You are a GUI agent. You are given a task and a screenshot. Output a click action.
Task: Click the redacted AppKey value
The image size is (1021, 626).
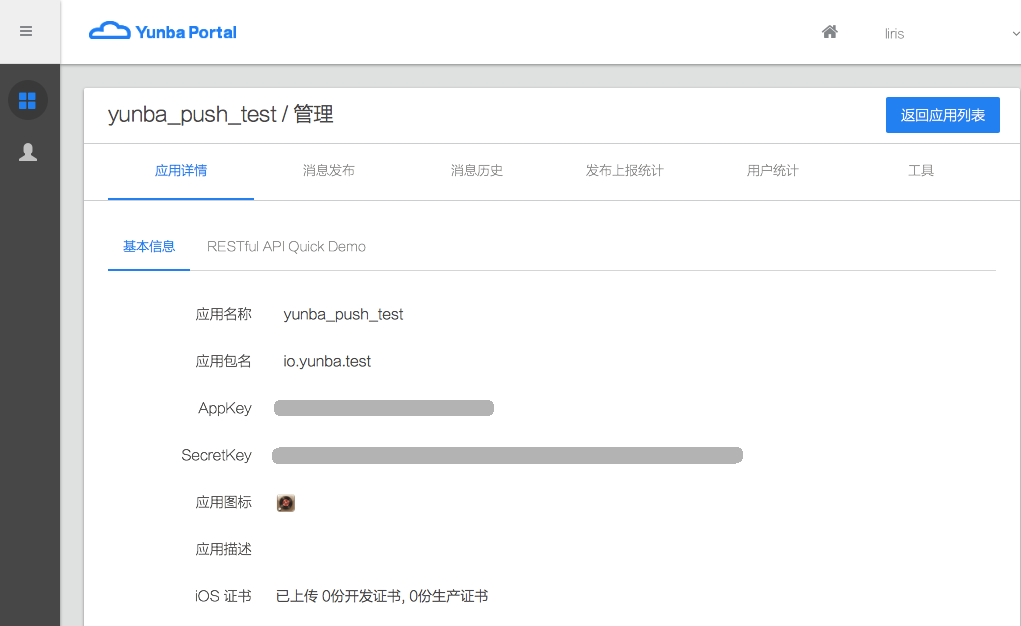point(384,408)
